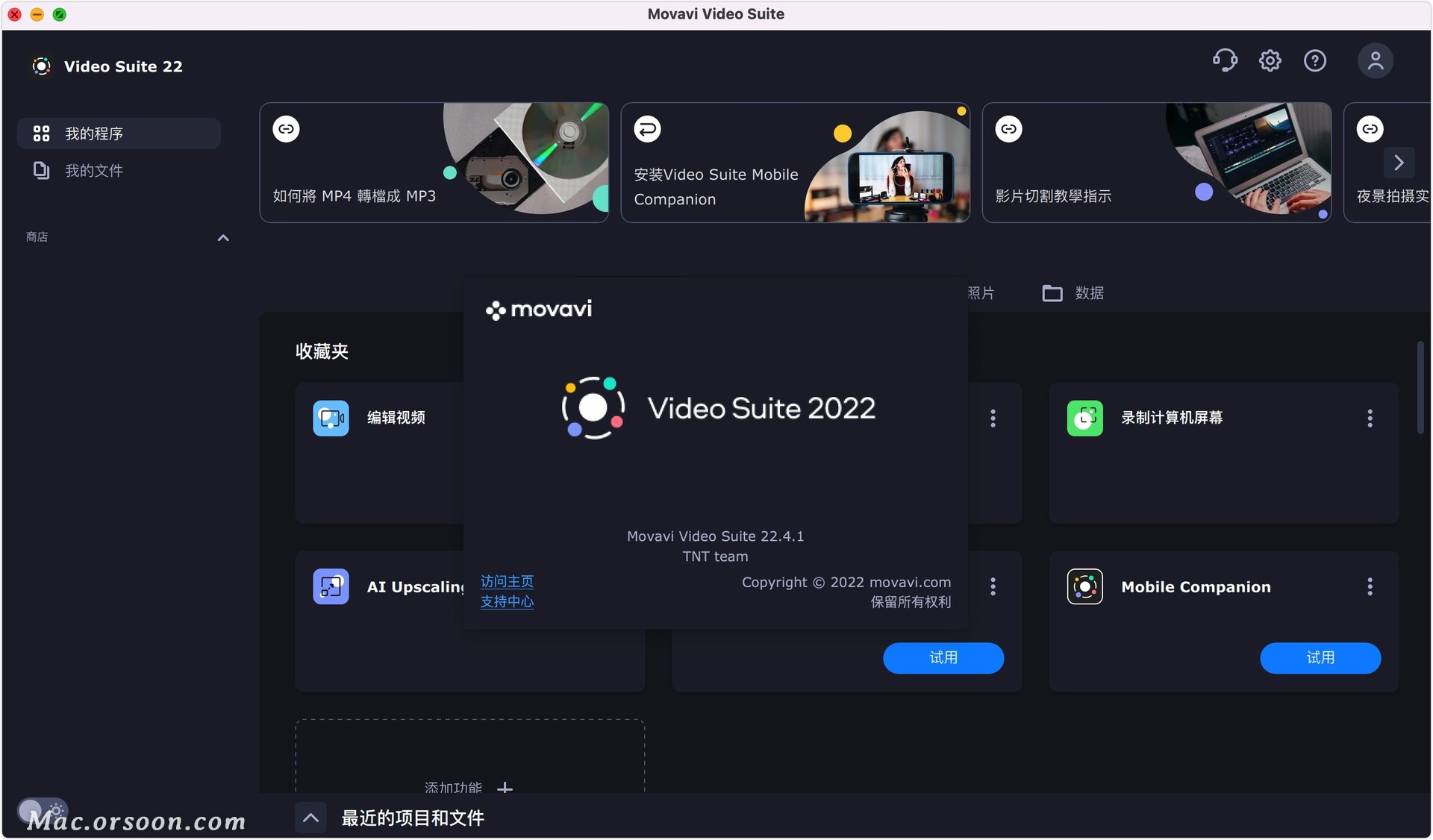Click the Mobile Companion app icon

pyautogui.click(x=1085, y=587)
